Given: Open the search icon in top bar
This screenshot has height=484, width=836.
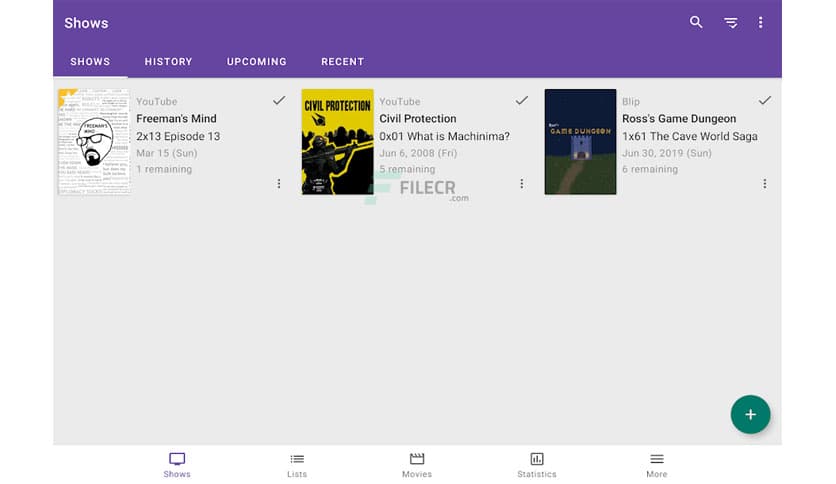Looking at the screenshot, I should tap(696, 22).
